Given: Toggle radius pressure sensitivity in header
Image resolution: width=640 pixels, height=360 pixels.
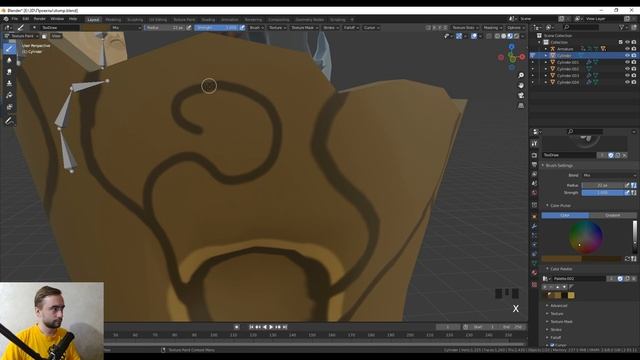Looking at the screenshot, I should pos(189,28).
